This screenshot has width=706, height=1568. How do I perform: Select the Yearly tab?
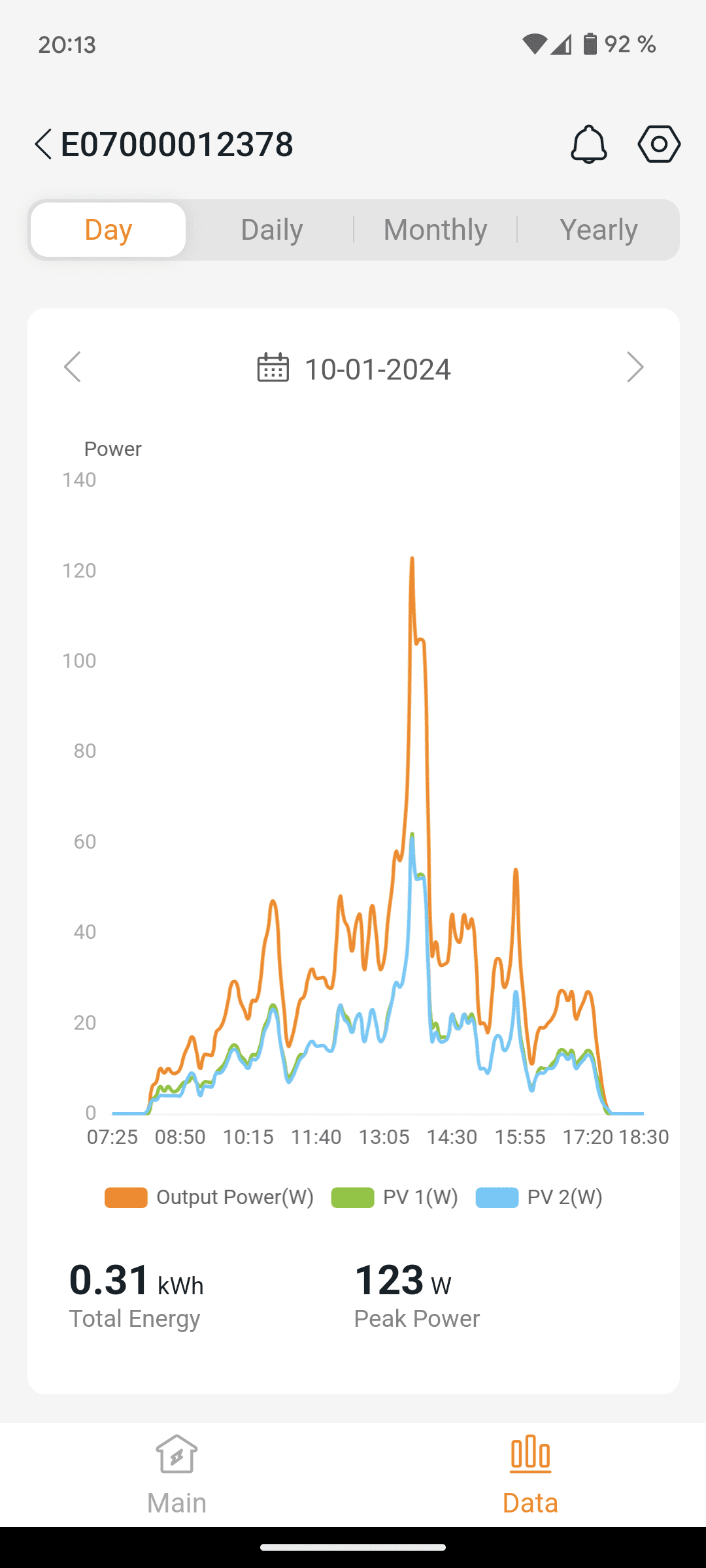click(x=599, y=230)
